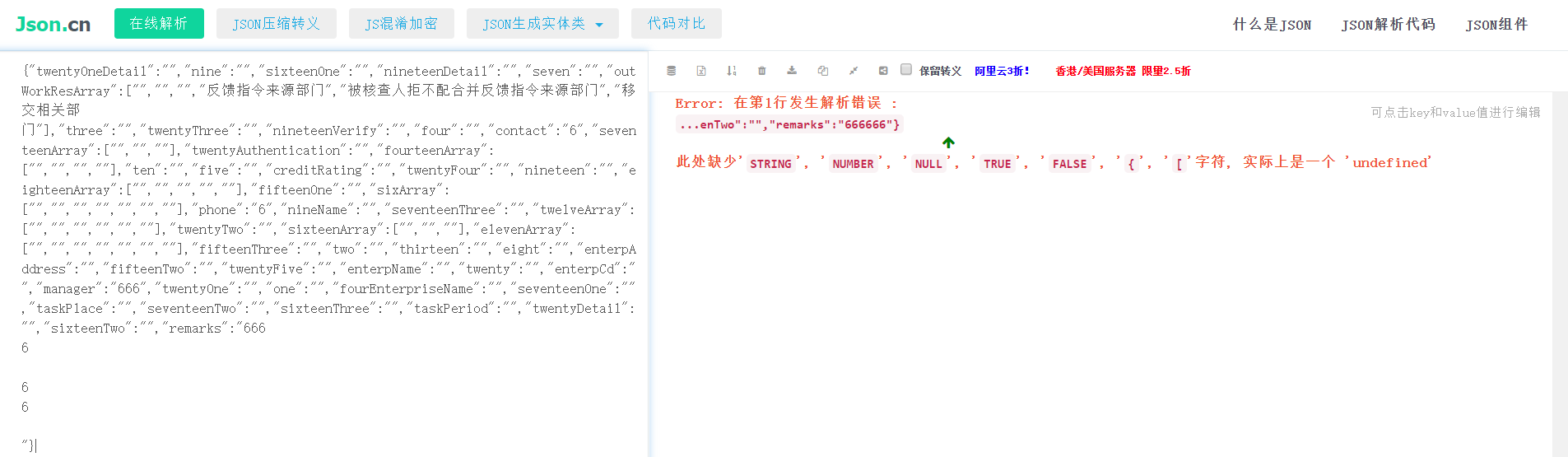
Task: Select the 在线解析 tab
Action: tap(159, 24)
